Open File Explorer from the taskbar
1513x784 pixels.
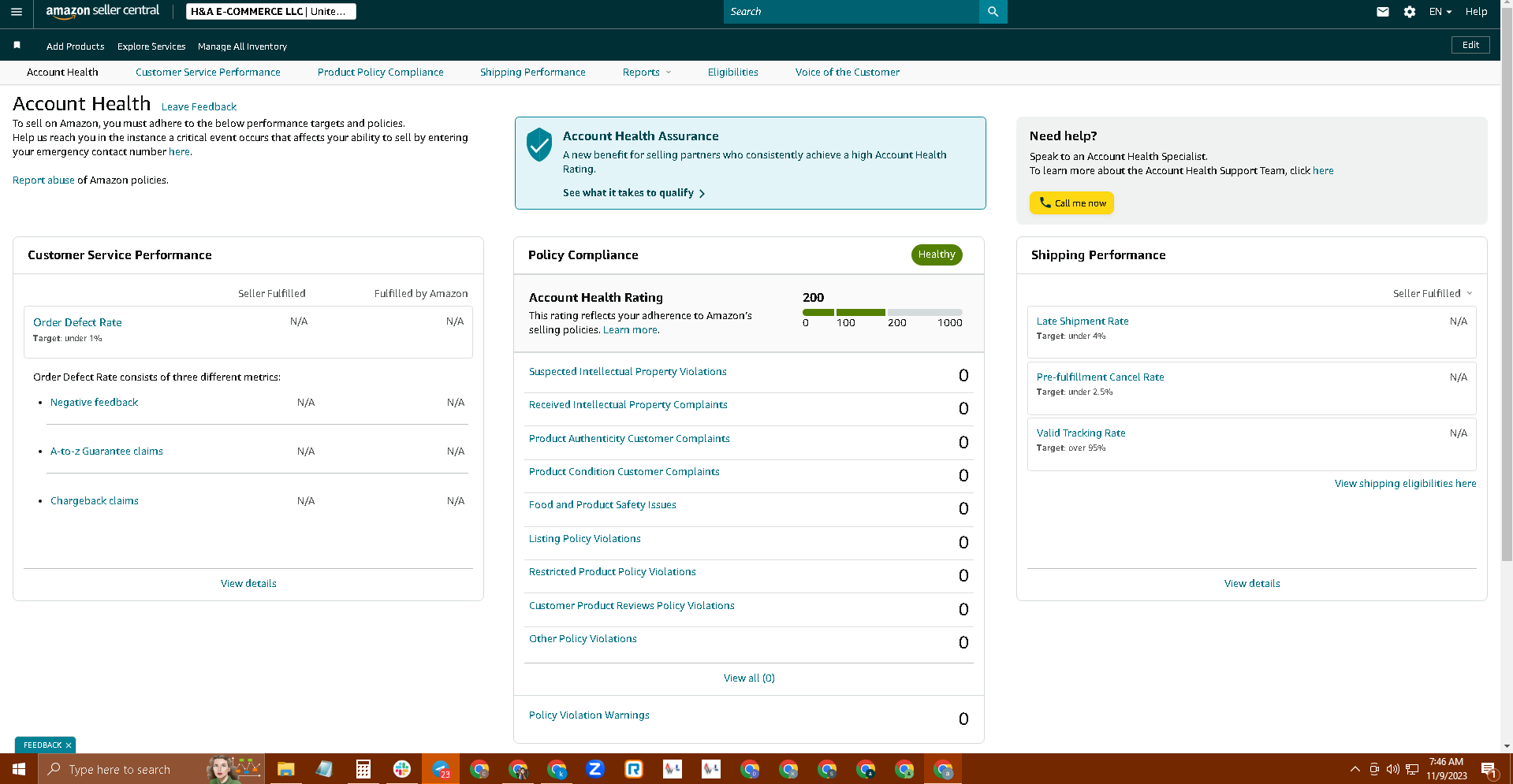[x=285, y=769]
